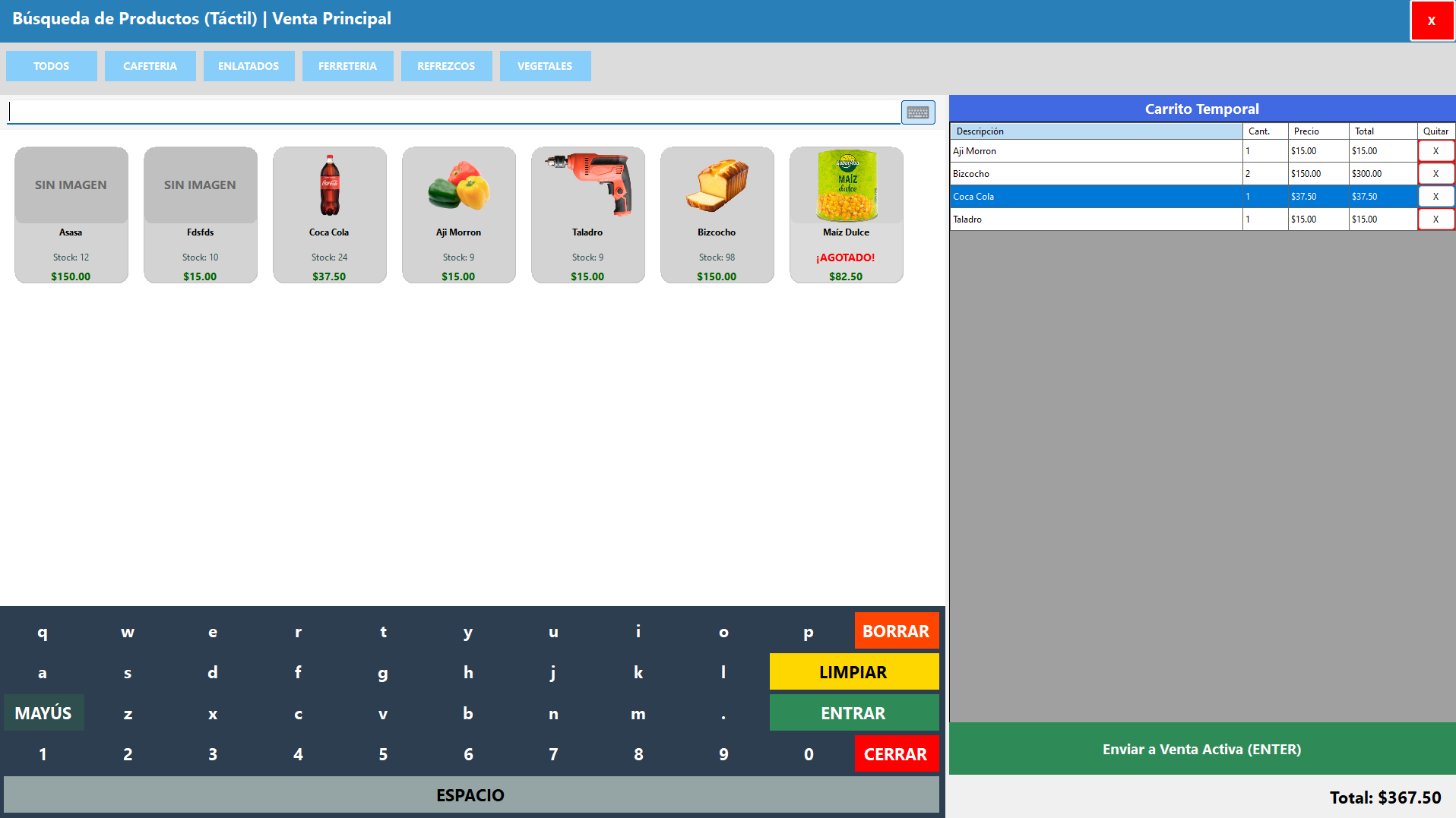Add Asasa product to cart
Screen dimensions: 1456x818
71,215
